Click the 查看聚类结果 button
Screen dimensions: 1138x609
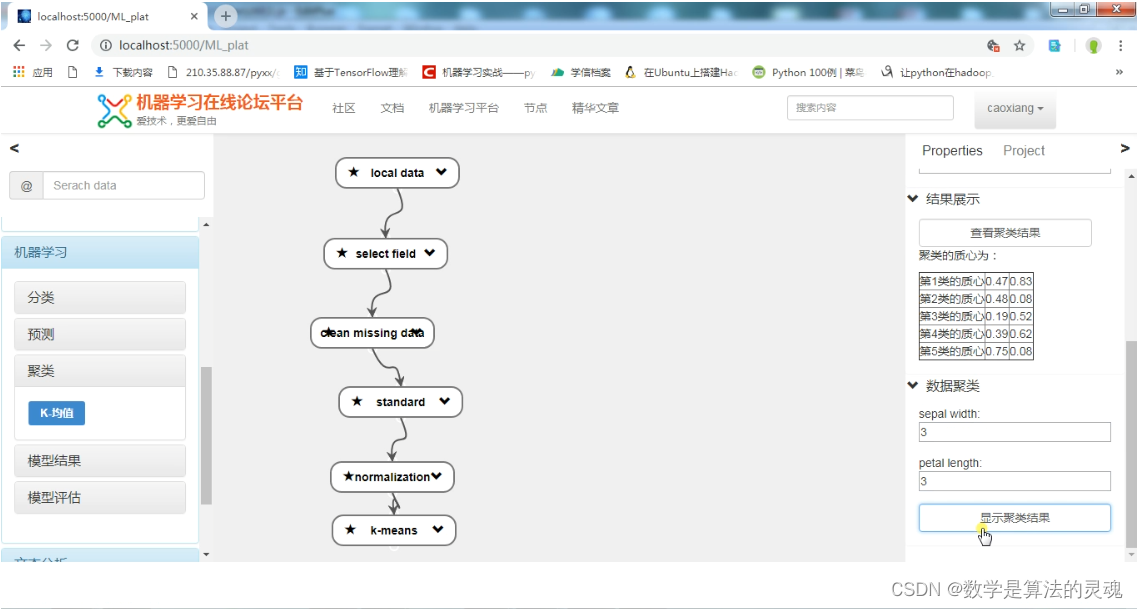point(1004,232)
